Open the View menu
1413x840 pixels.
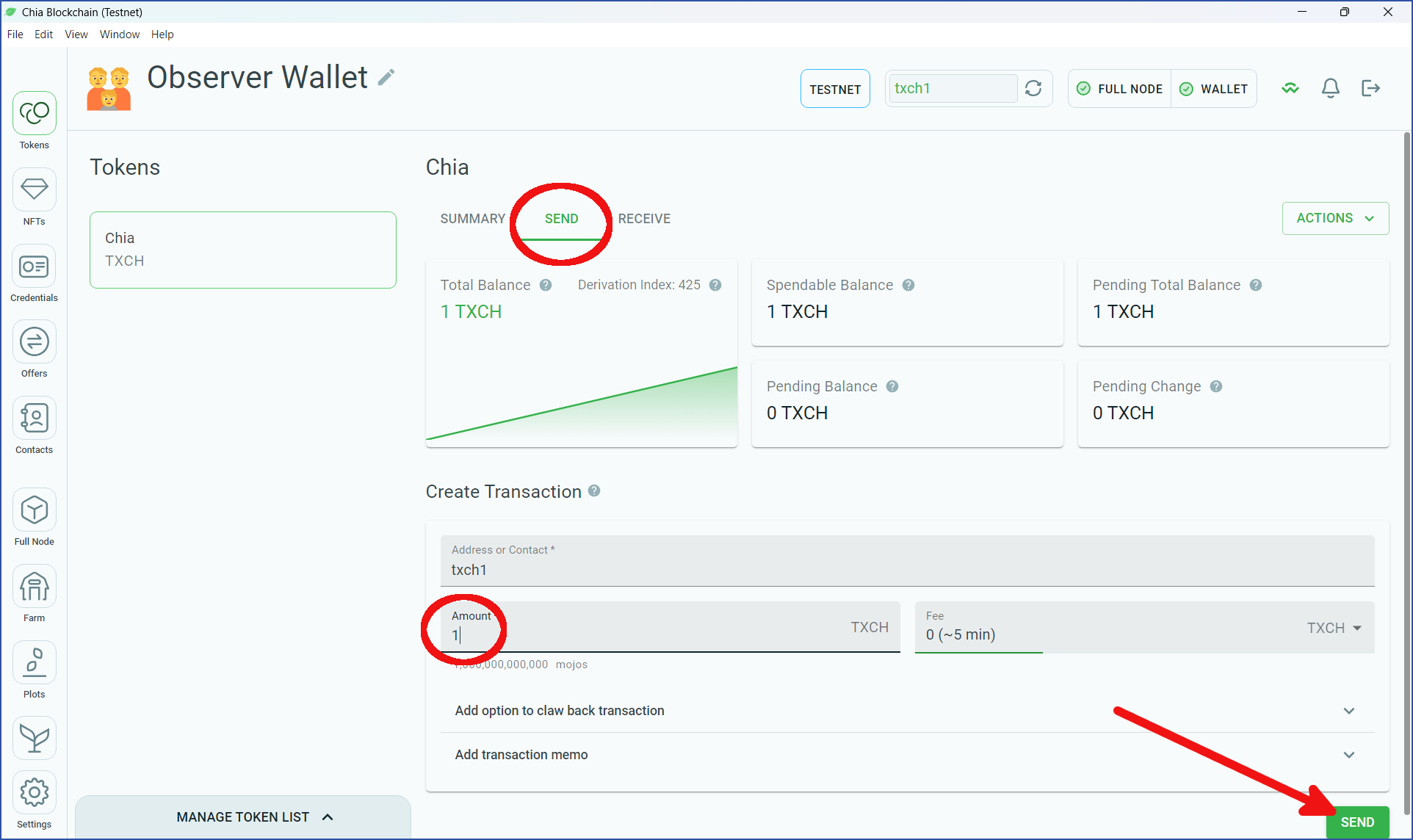tap(76, 35)
